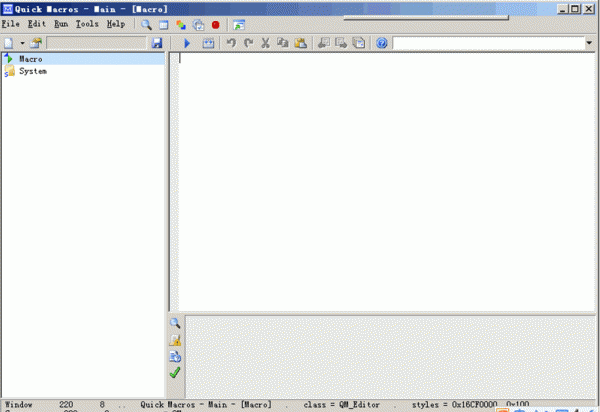Open the File menu

pos(11,24)
